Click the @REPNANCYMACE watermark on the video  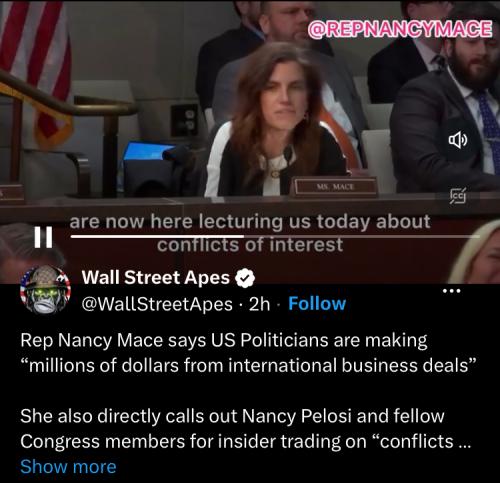400,29
